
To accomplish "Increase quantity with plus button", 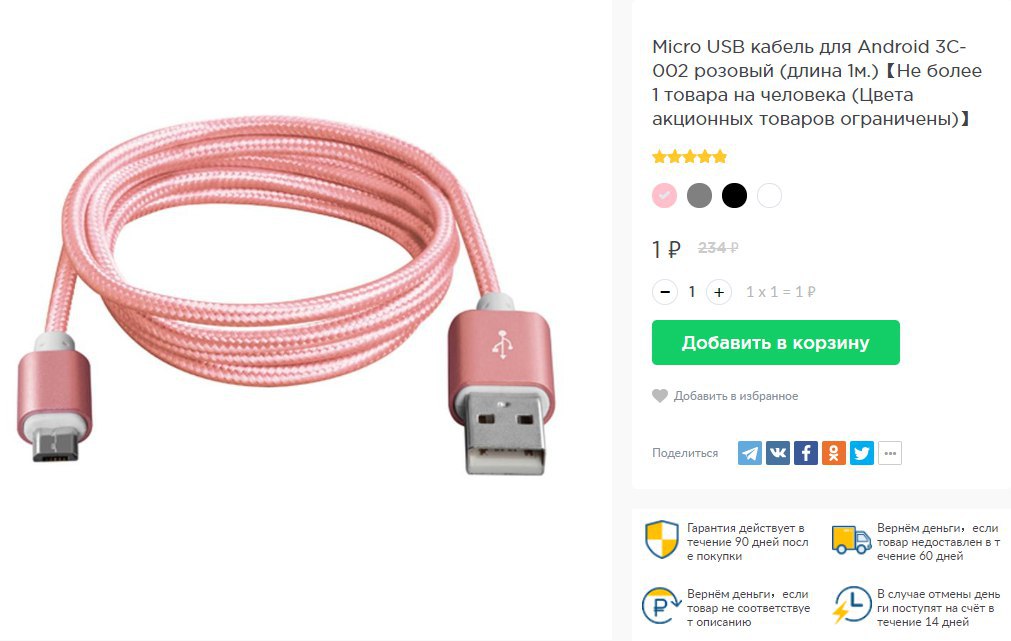I will click(719, 292).
